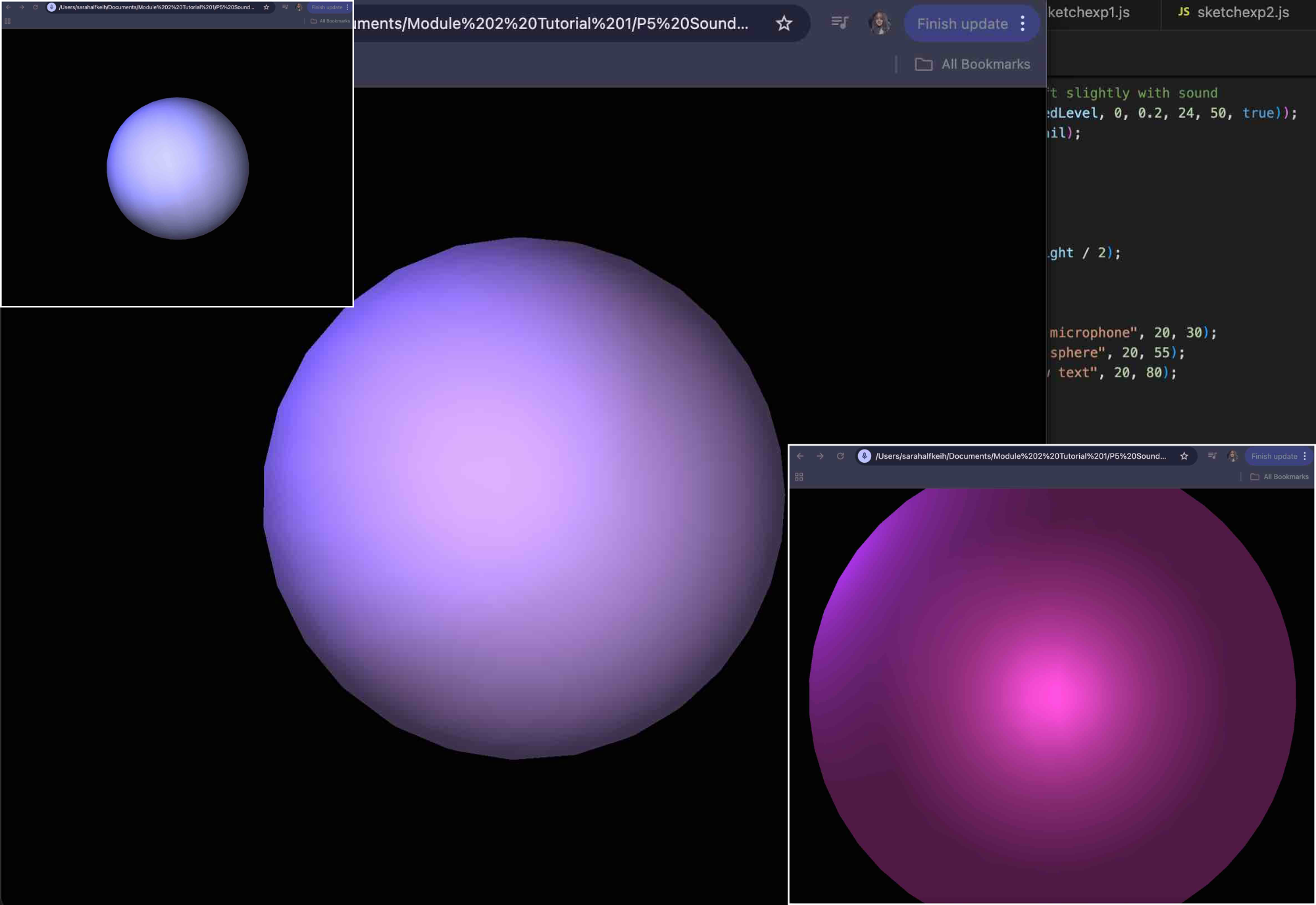The height and width of the screenshot is (905, 1316).
Task: Click the 'true' keyword in the code editor
Action: click(x=1258, y=113)
